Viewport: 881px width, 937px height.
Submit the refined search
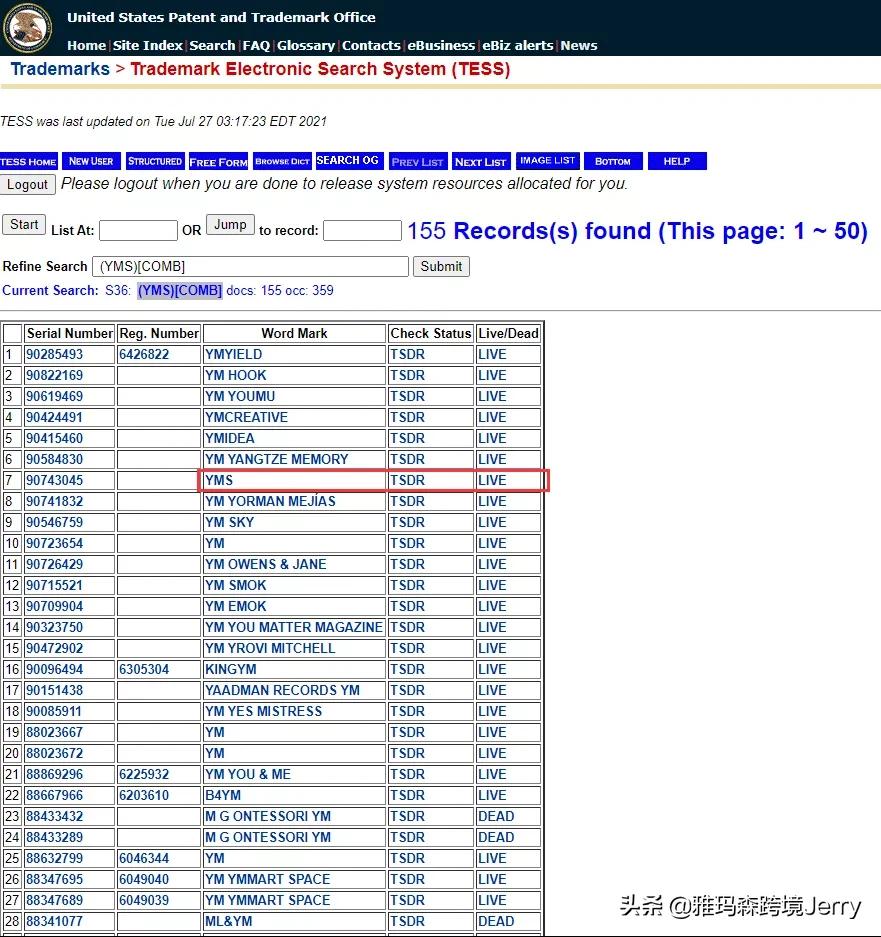(x=441, y=267)
